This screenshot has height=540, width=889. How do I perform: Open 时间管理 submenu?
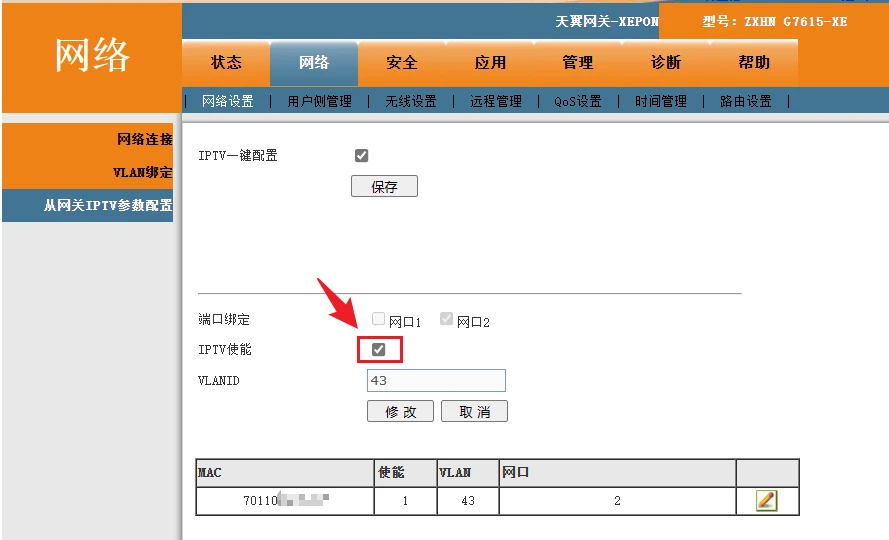[x=661, y=102]
